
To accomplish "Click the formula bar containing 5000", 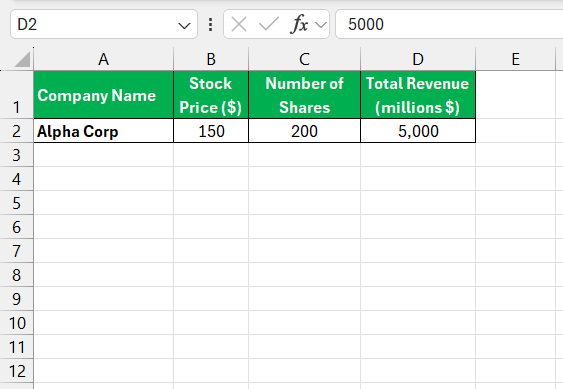I will click(x=449, y=24).
